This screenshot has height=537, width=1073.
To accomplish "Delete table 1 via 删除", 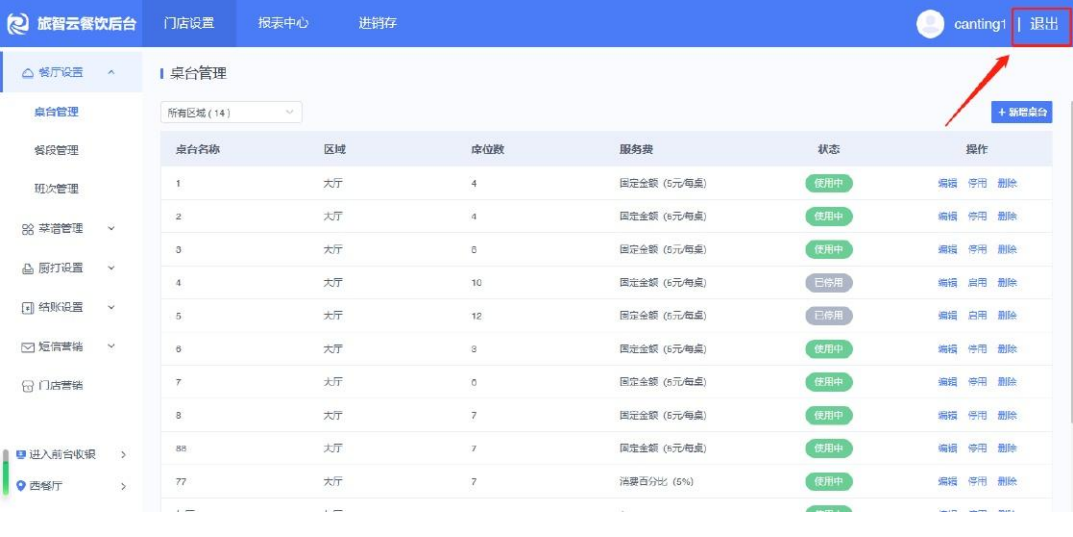I will [1007, 183].
